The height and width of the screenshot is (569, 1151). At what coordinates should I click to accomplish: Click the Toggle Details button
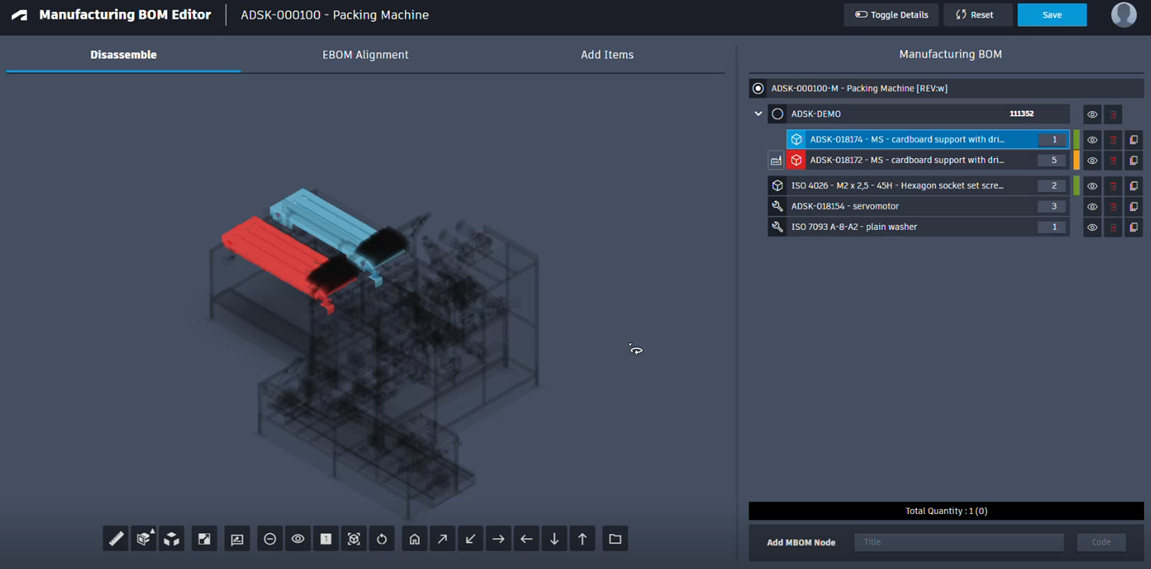tap(891, 15)
